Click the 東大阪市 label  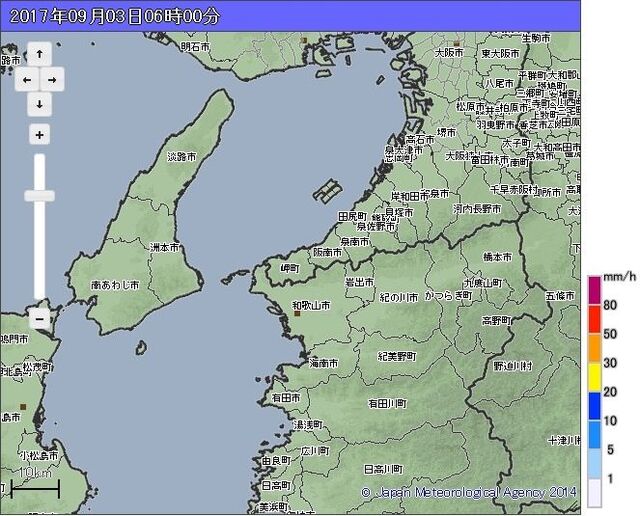(500, 53)
